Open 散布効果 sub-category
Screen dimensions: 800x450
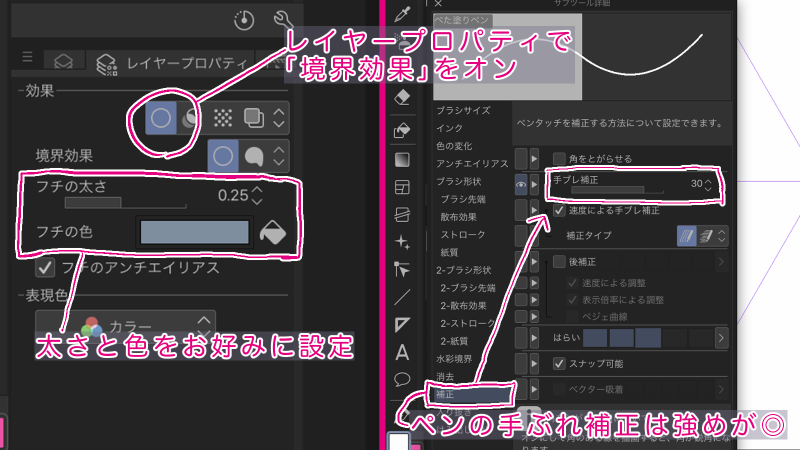[459, 217]
